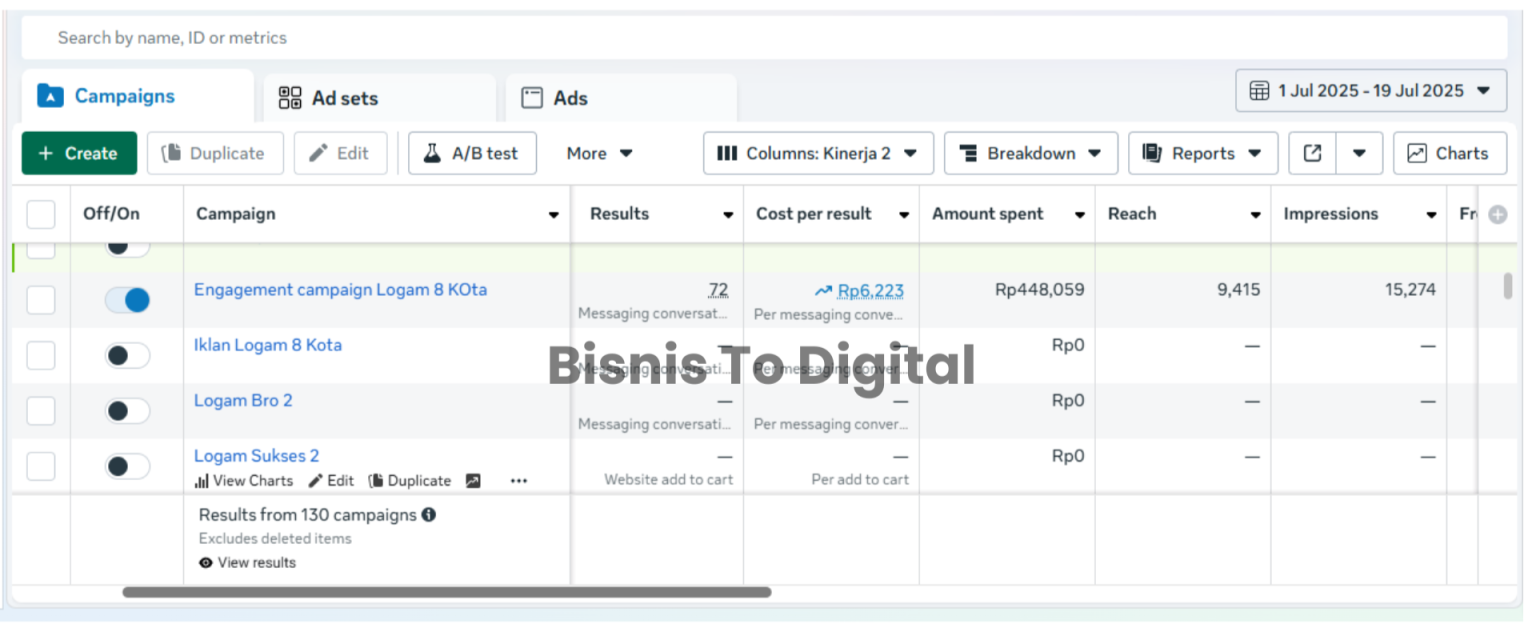Click the search by name input field

(x=400, y=37)
